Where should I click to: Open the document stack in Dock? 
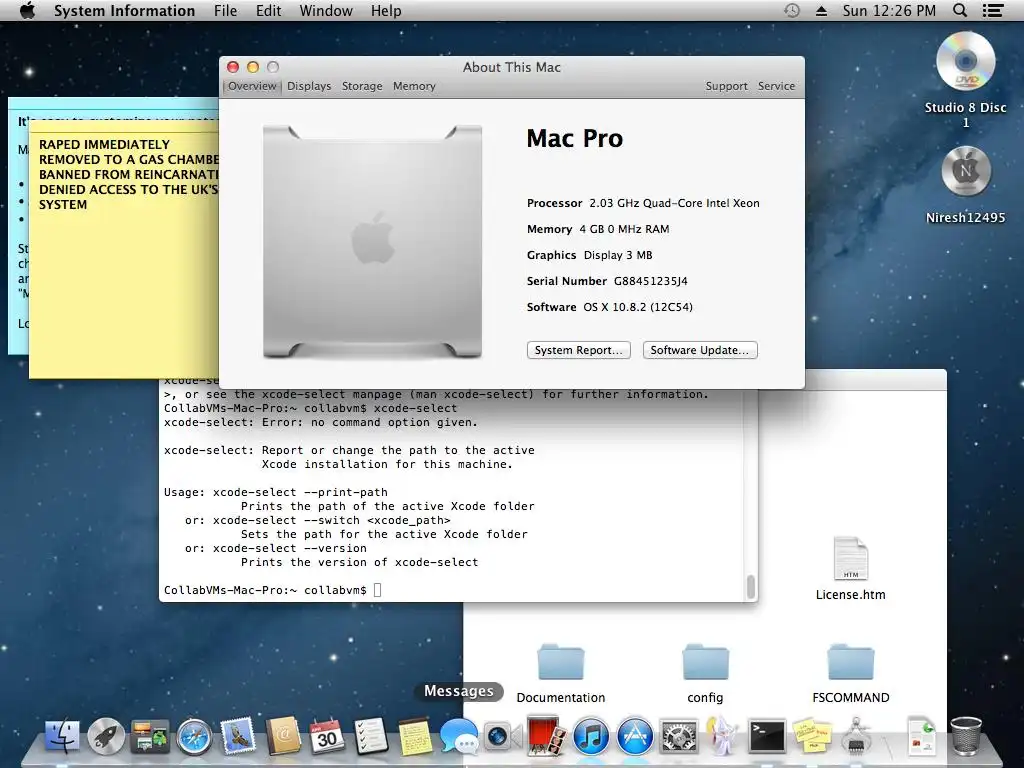(921, 736)
